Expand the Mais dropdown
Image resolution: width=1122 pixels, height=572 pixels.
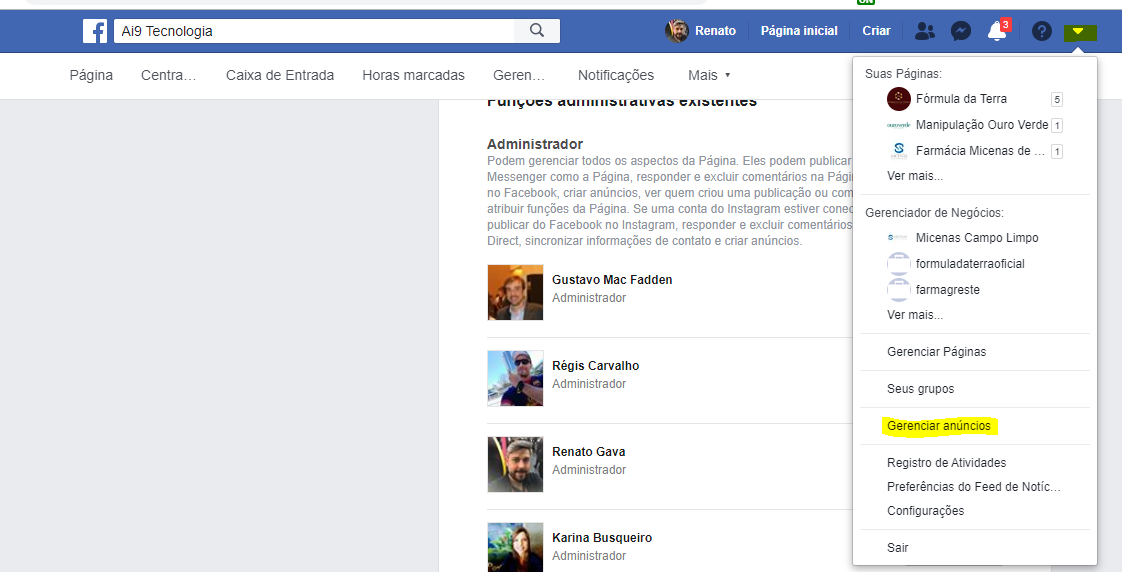coord(709,75)
